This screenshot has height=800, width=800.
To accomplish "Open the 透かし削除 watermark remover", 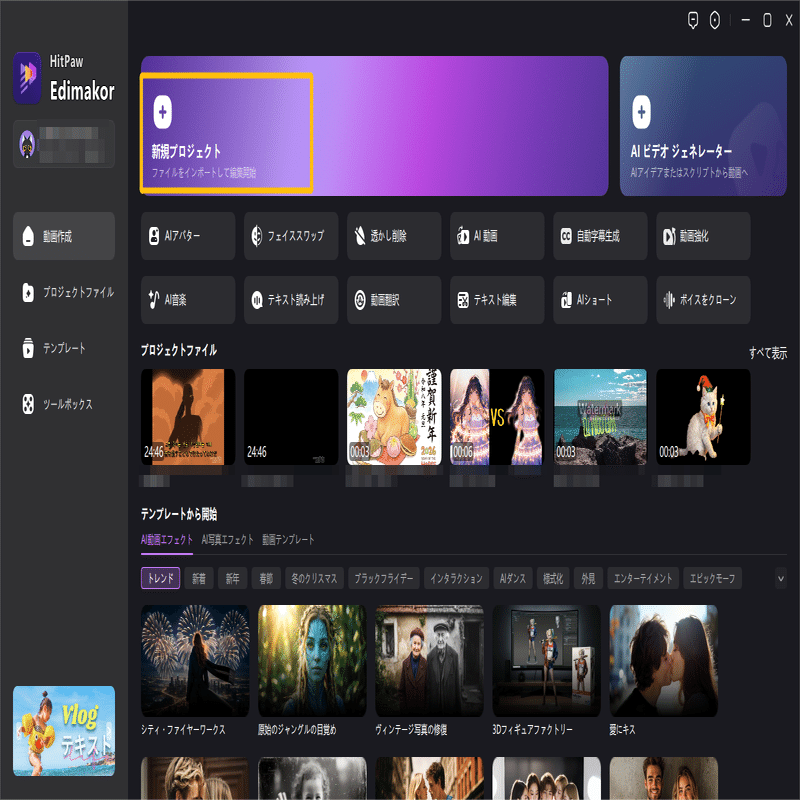I will click(x=394, y=236).
